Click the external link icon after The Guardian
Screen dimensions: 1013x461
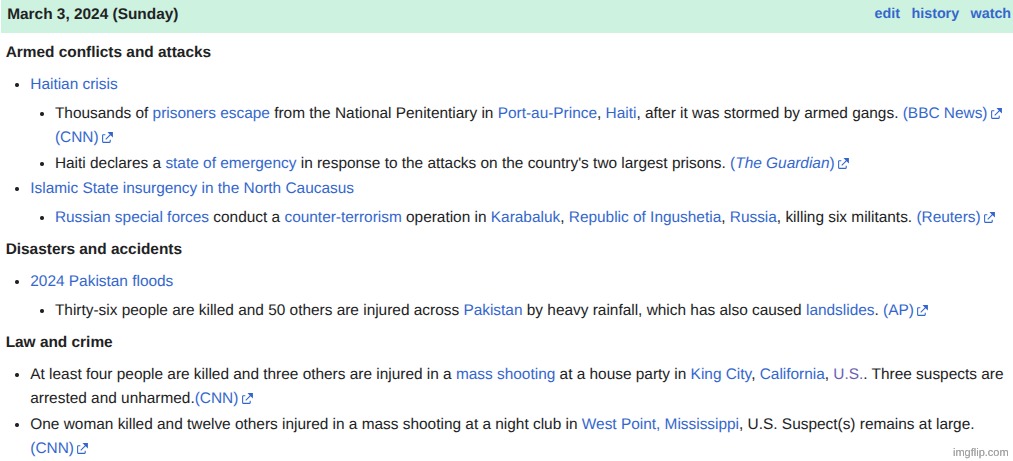pos(843,163)
